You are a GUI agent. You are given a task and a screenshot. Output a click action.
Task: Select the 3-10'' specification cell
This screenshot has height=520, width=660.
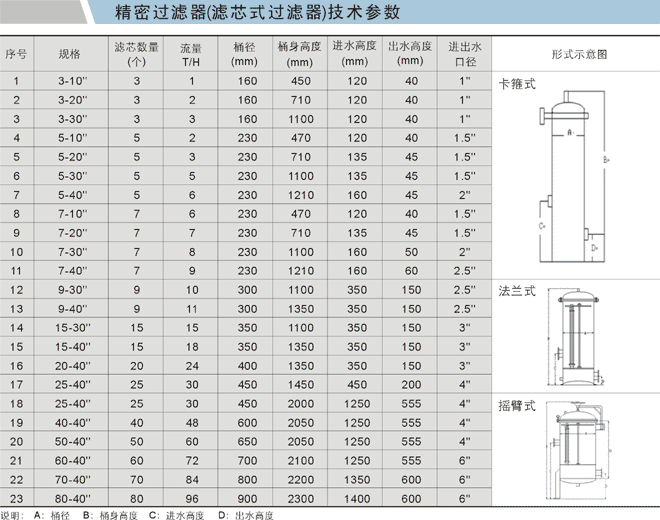[x=69, y=79]
